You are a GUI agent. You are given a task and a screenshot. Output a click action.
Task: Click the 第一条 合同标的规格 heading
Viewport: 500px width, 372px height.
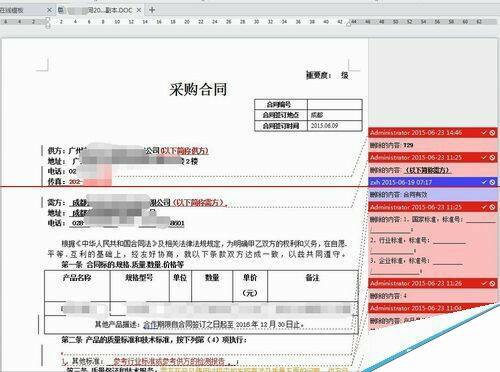pos(123,265)
